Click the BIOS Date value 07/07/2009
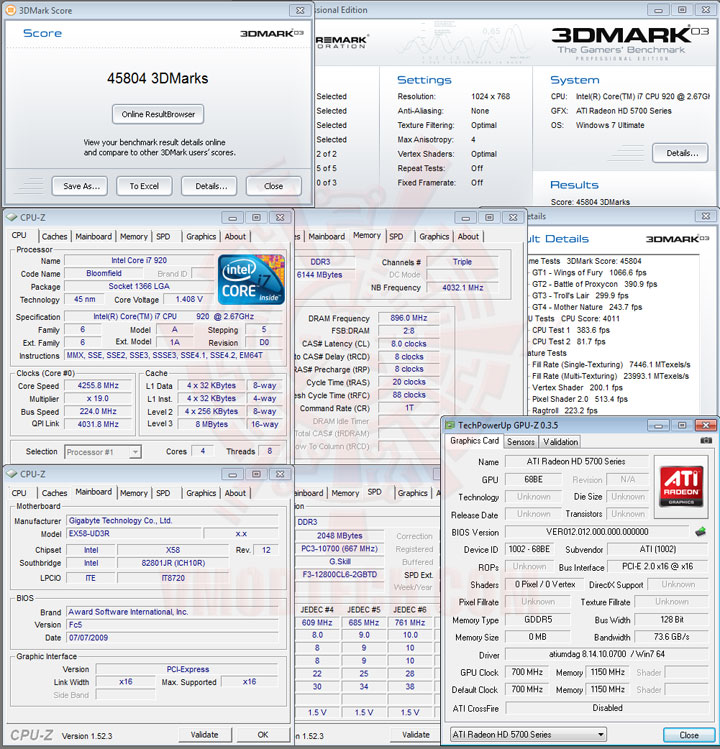Image resolution: width=720 pixels, height=749 pixels. (x=172, y=638)
